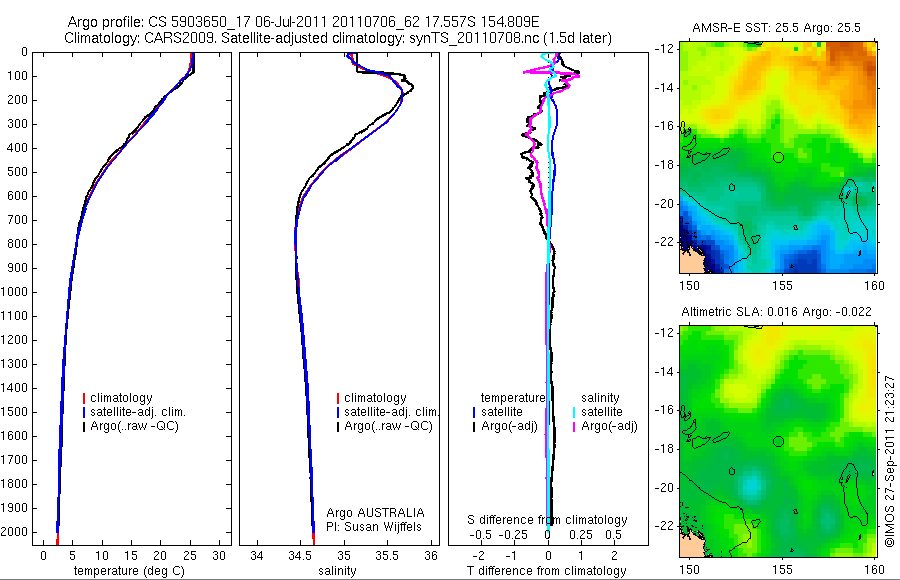900x580 pixels.
Task: Click the blue temperature satellite legend marker
Action: coord(474,412)
